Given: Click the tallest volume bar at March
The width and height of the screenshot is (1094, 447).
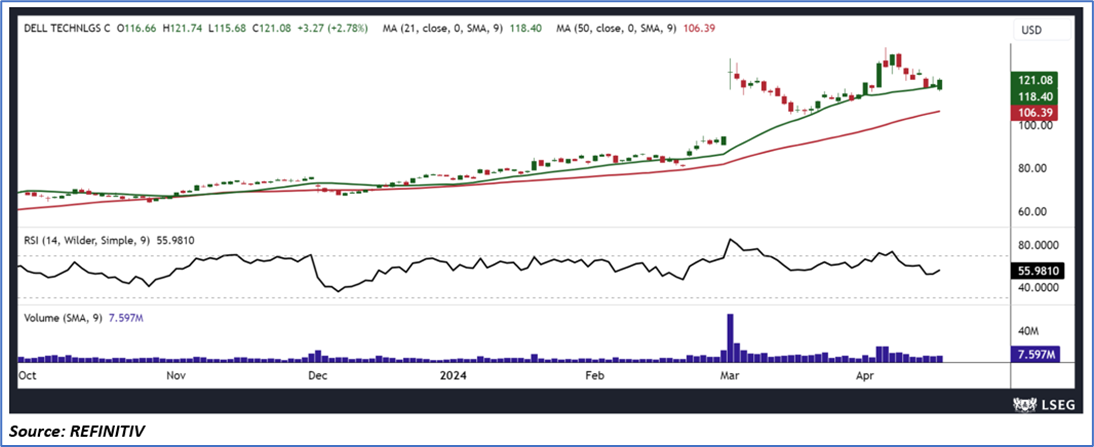Looking at the screenshot, I should pyautogui.click(x=730, y=338).
